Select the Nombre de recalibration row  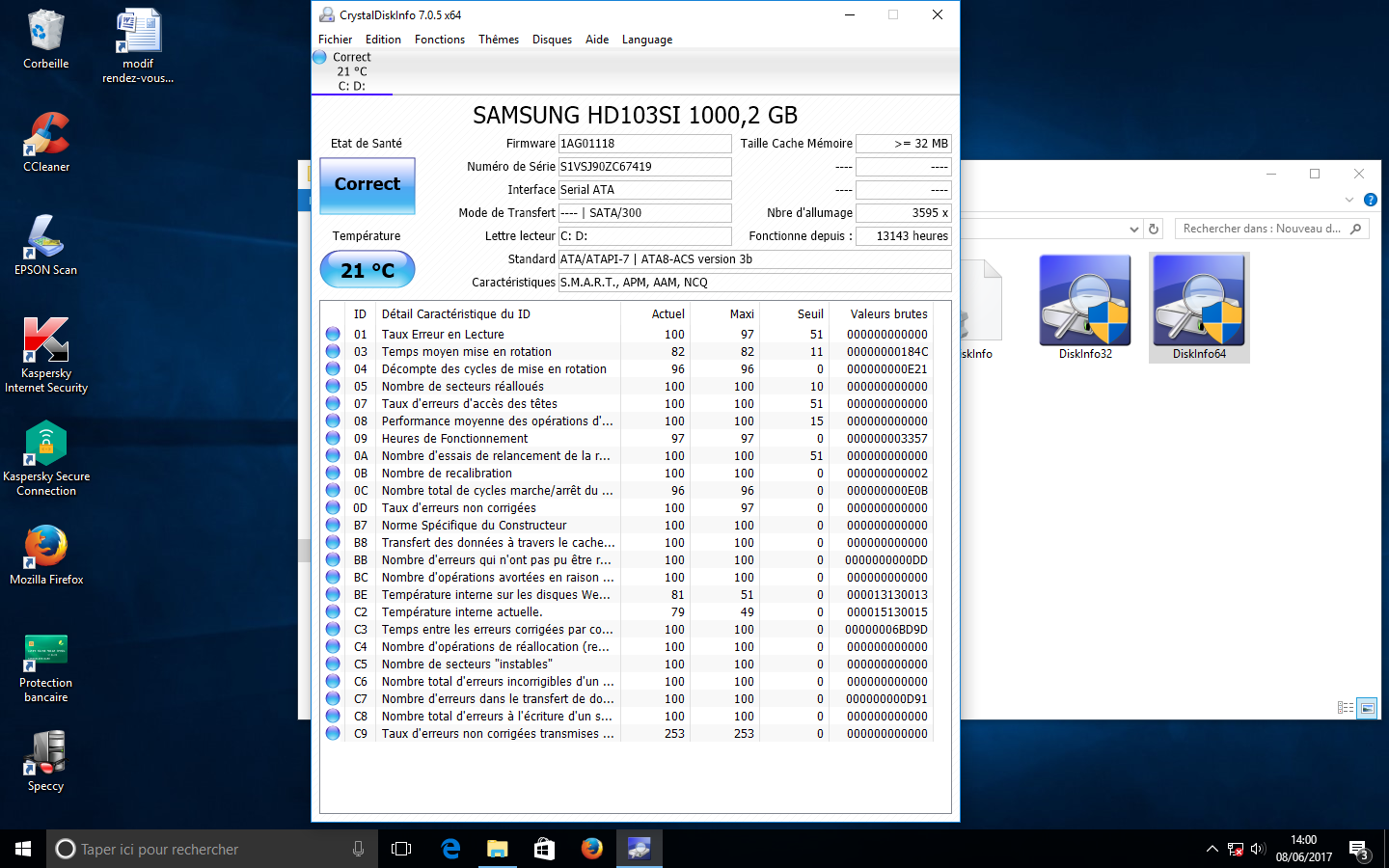(x=627, y=473)
